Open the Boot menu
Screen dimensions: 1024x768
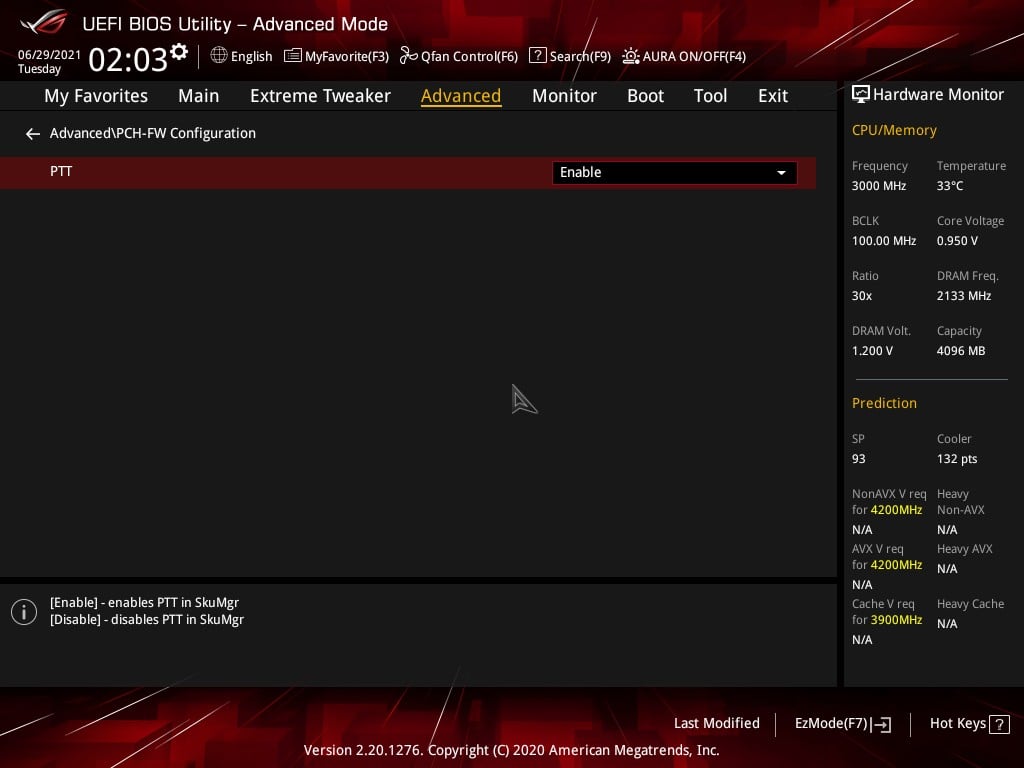point(645,95)
